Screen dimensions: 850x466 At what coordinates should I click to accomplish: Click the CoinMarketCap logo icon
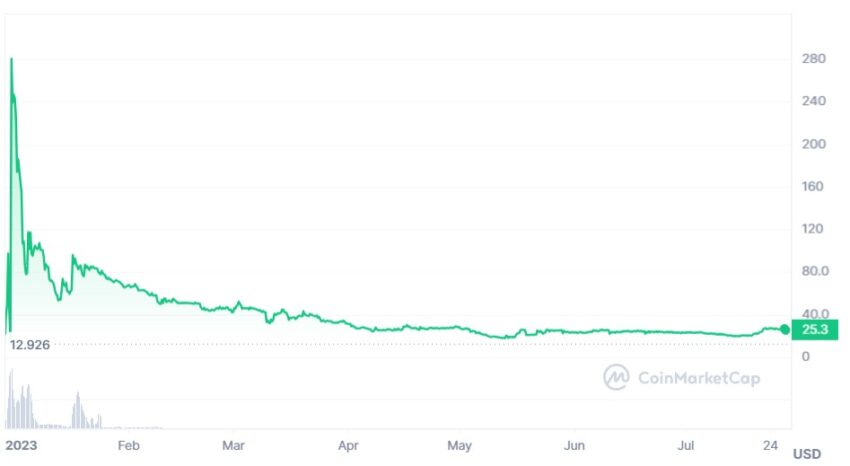[x=616, y=377]
